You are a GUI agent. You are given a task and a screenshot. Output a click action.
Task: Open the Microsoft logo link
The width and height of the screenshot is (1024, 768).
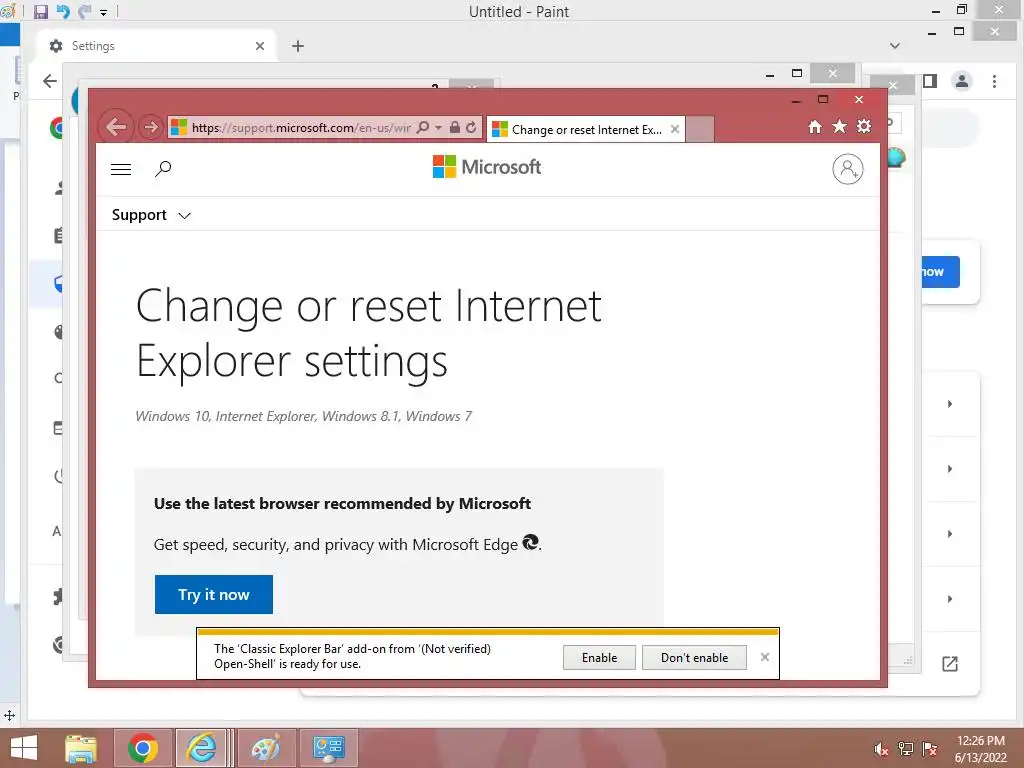487,167
